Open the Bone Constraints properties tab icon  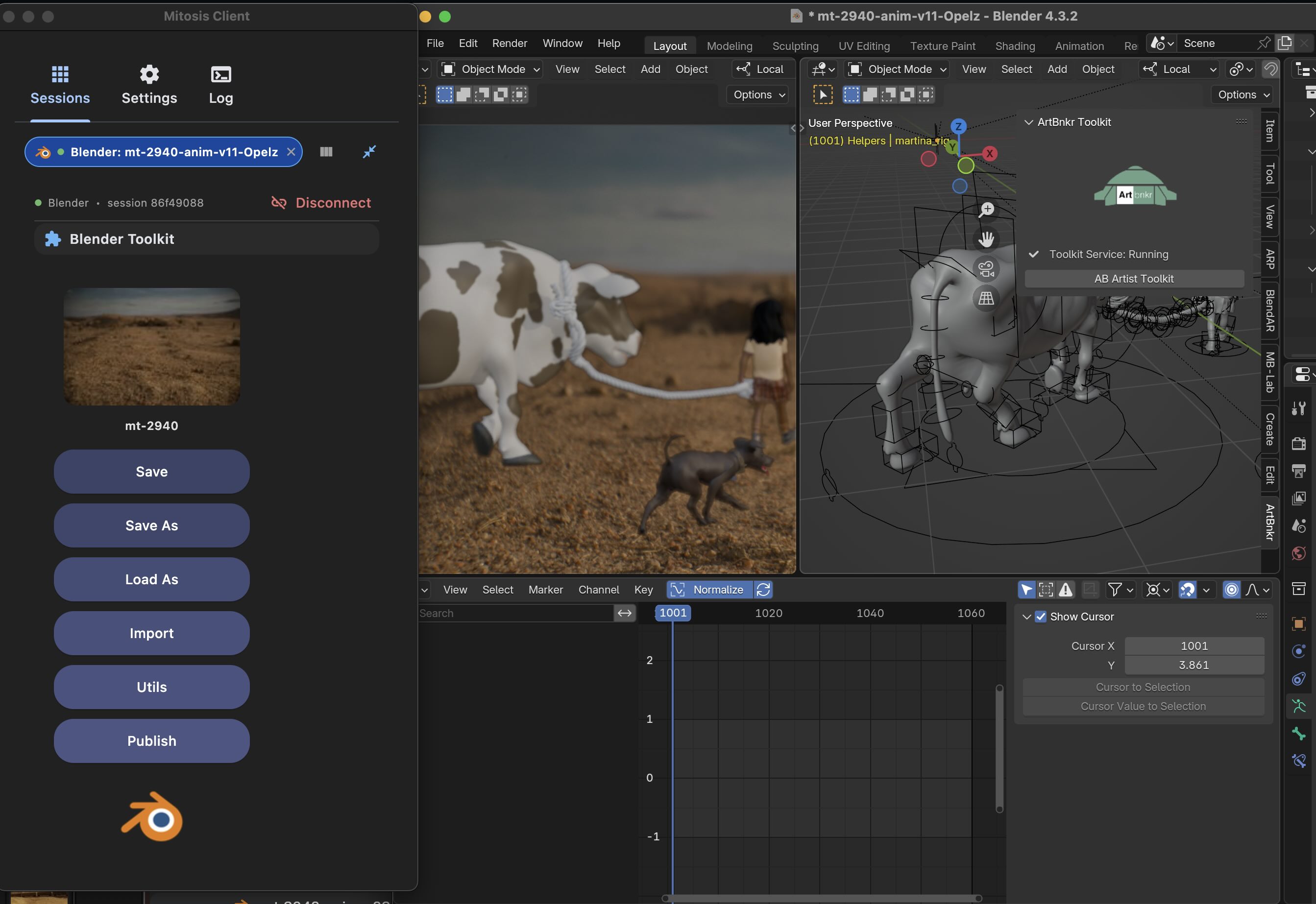pos(1298,761)
